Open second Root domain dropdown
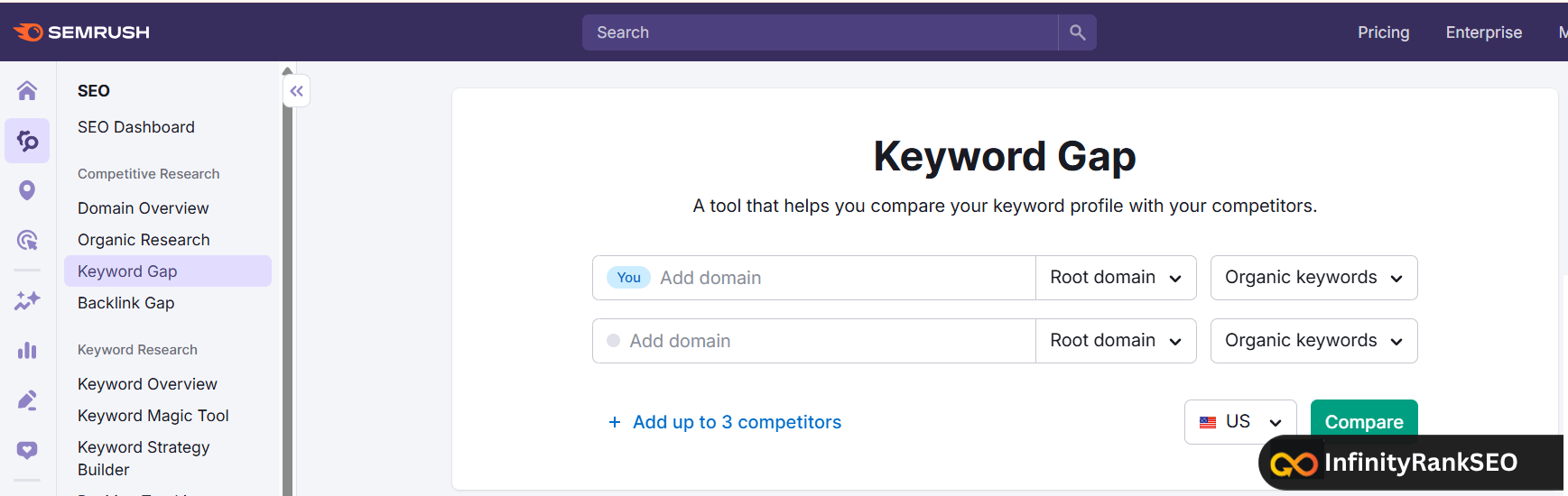This screenshot has width=1568, height=496. [x=1116, y=341]
